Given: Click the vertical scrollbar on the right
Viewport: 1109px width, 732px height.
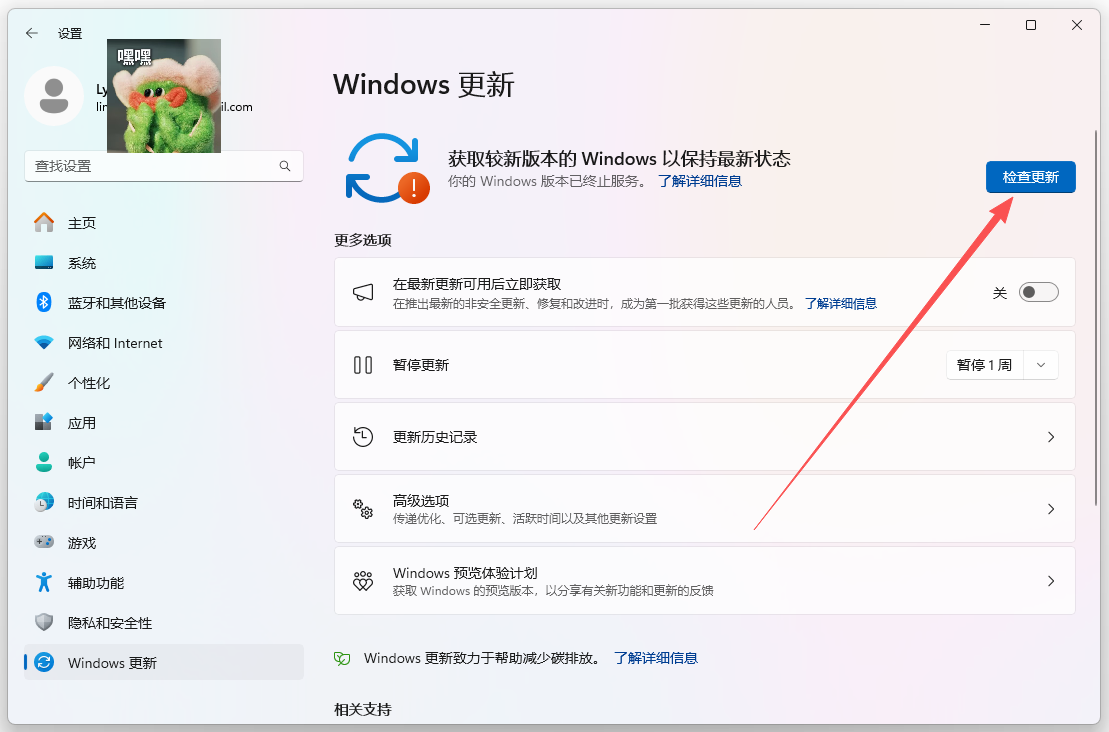Looking at the screenshot, I should click(x=1096, y=318).
